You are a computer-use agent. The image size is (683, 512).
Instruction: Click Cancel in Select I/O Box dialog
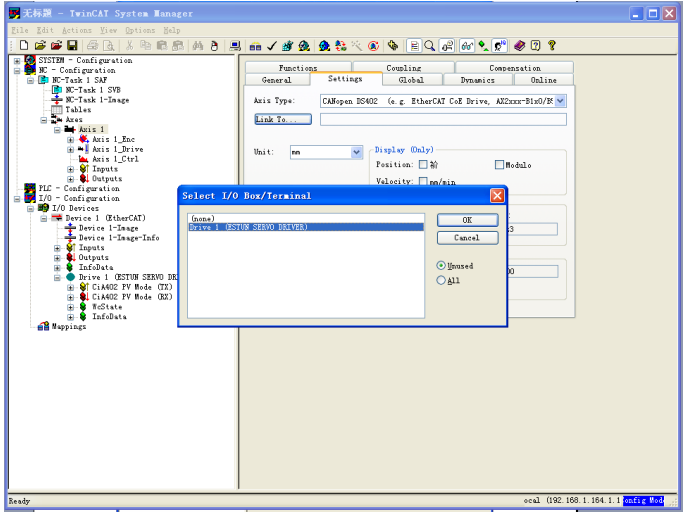[467, 237]
